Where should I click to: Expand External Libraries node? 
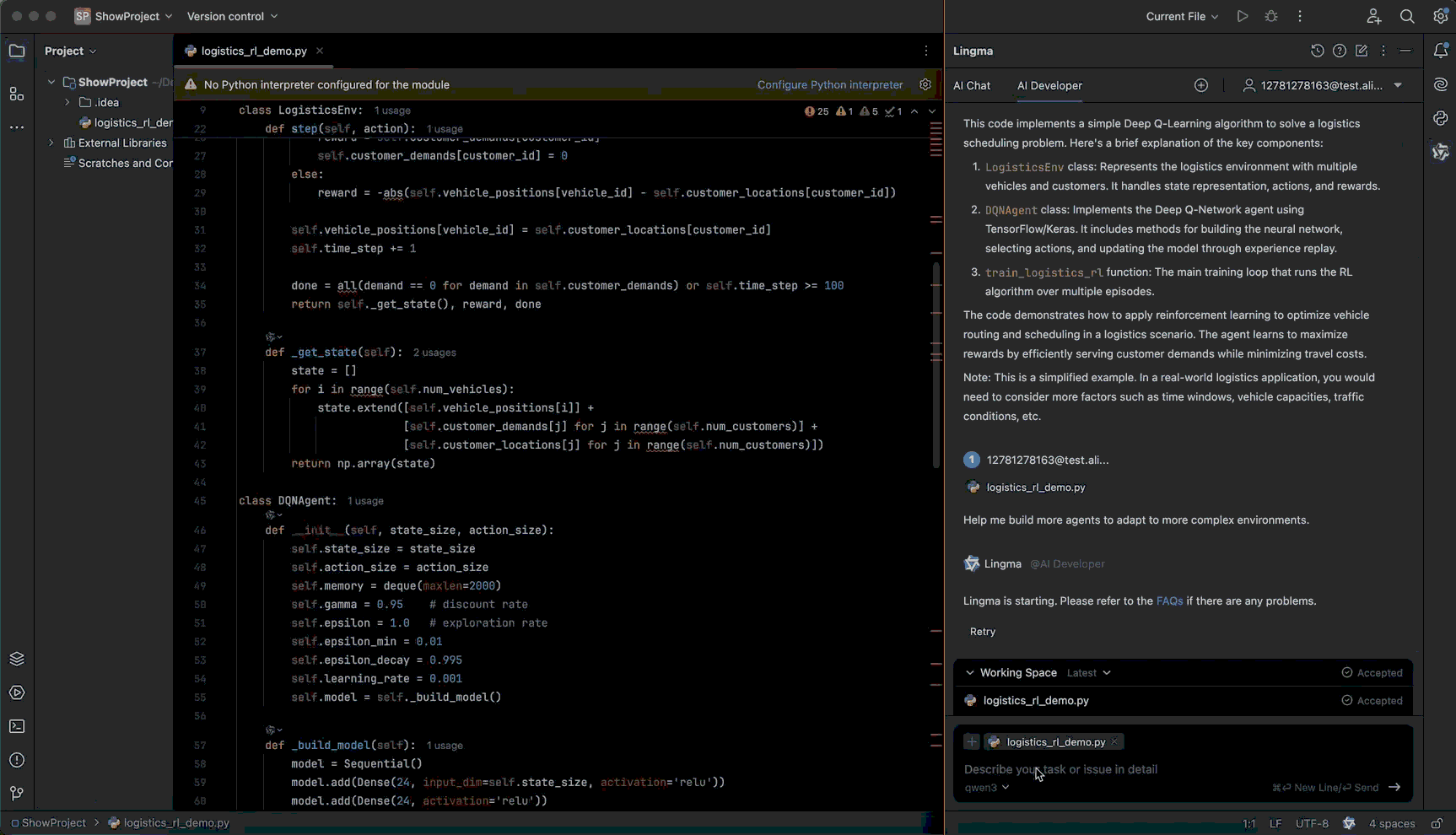click(51, 143)
